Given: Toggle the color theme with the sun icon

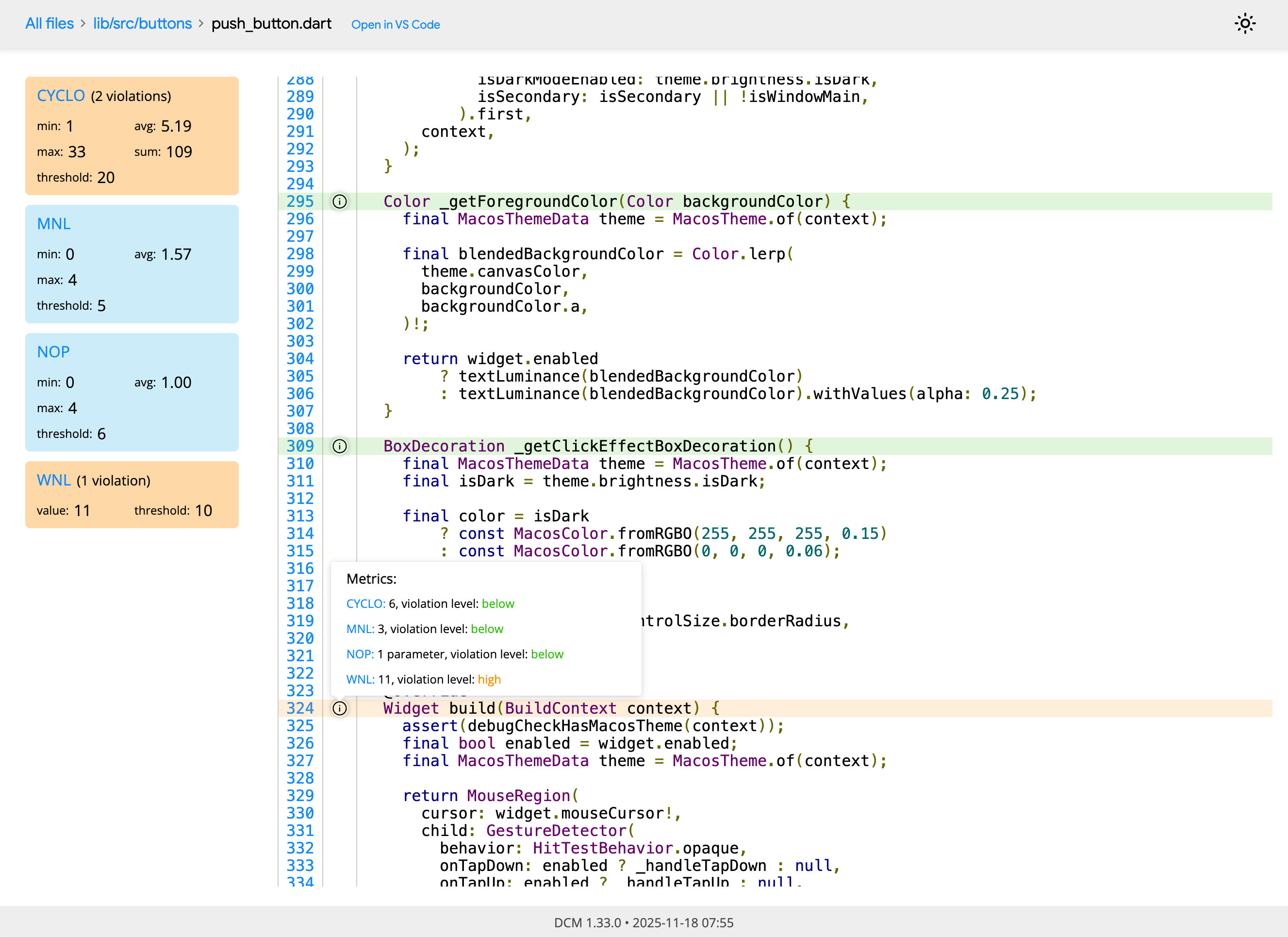Looking at the screenshot, I should coord(1245,24).
